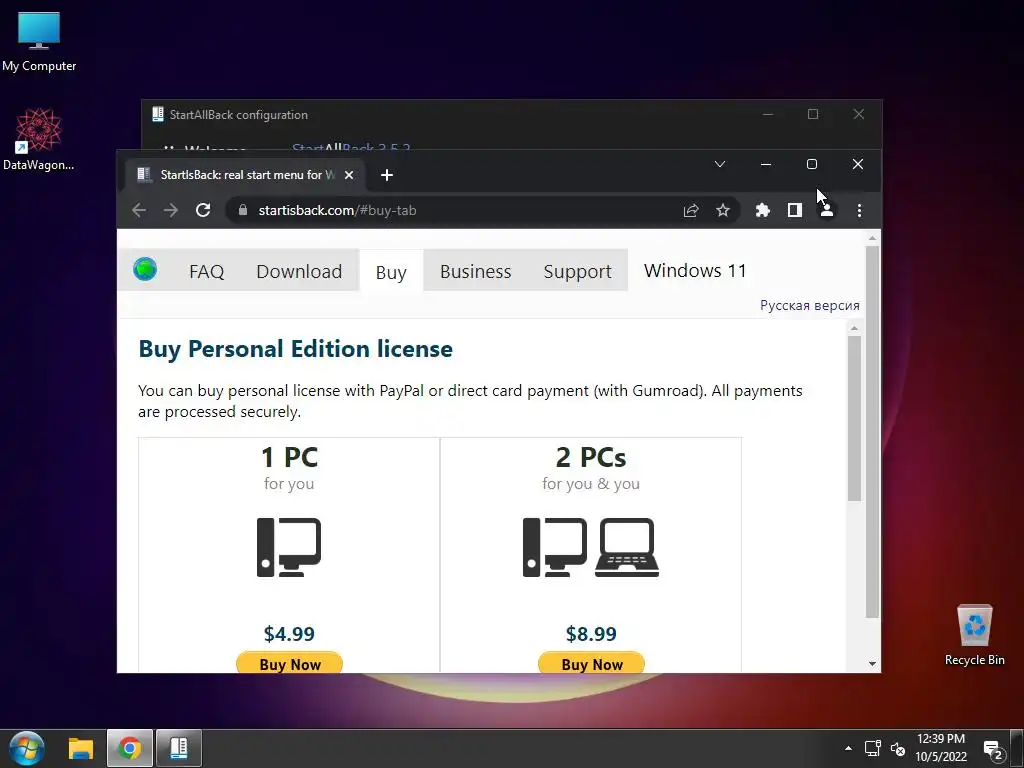
Task: Click the StartAllBack taskbar icon
Action: (179, 748)
